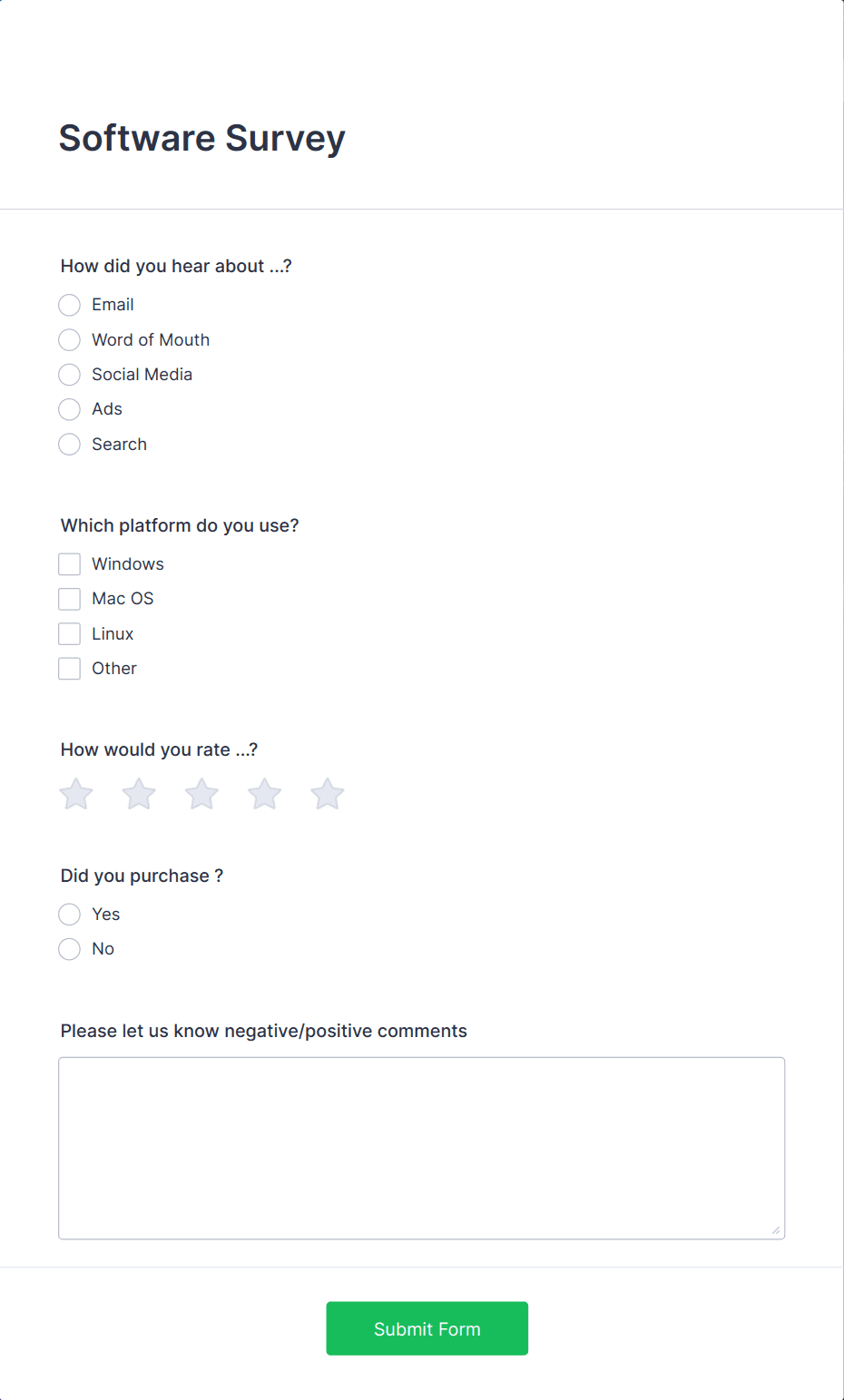Select the first star rating
This screenshot has width=844, height=1400.
[75, 793]
